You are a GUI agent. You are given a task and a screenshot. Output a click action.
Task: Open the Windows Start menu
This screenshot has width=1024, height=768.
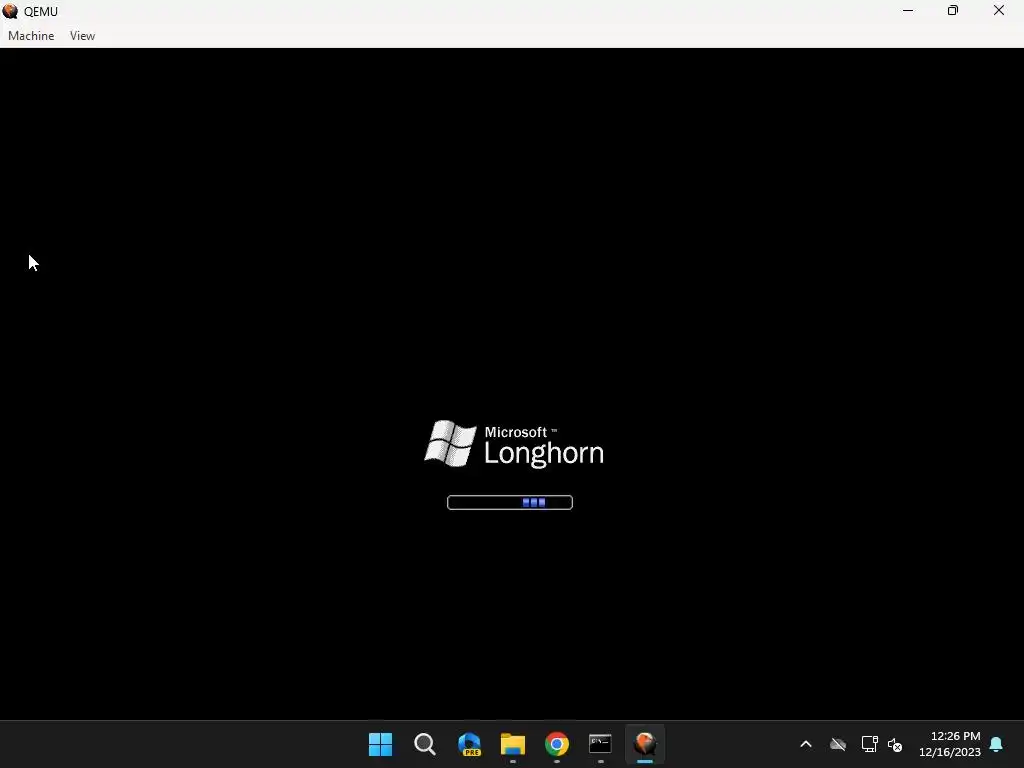[x=380, y=744]
